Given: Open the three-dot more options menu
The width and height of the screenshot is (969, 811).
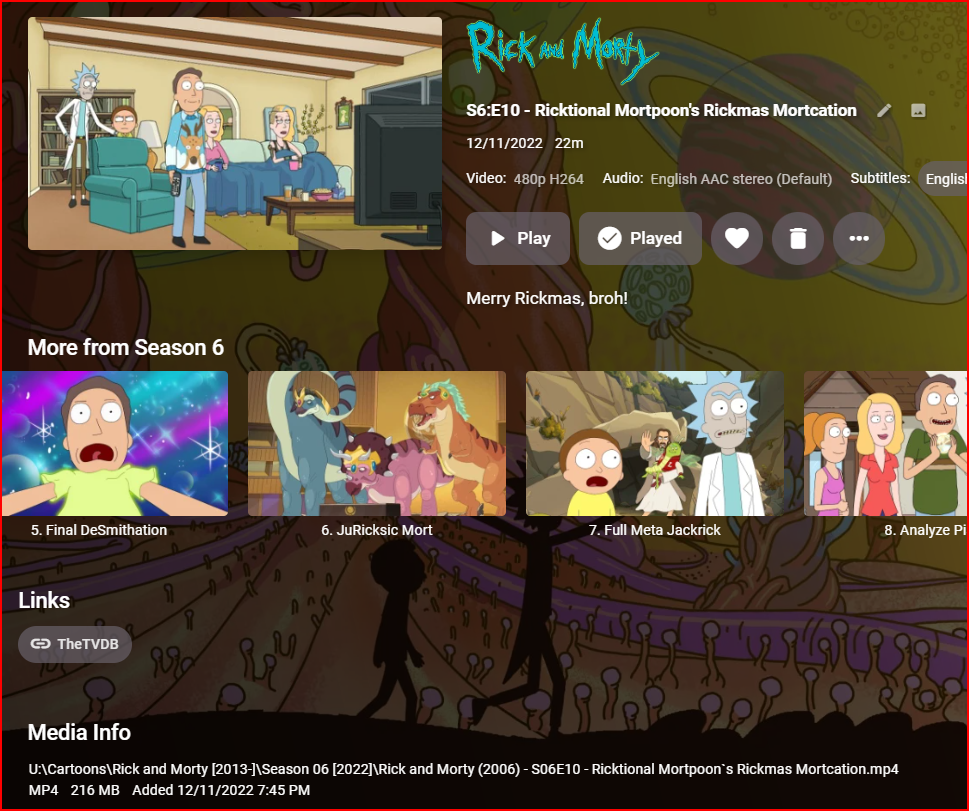Looking at the screenshot, I should click(858, 238).
